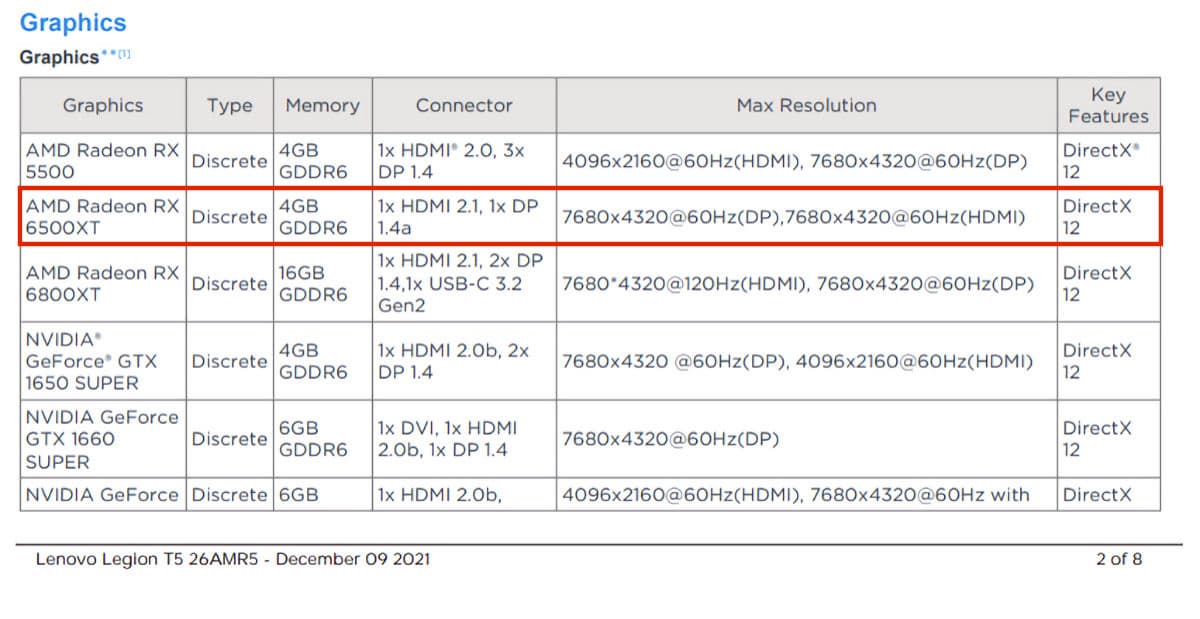Select the highlighted AMD Radeon RX 6500XT cell
Viewport: 1200px width, 619px height.
pyautogui.click(x=102, y=216)
